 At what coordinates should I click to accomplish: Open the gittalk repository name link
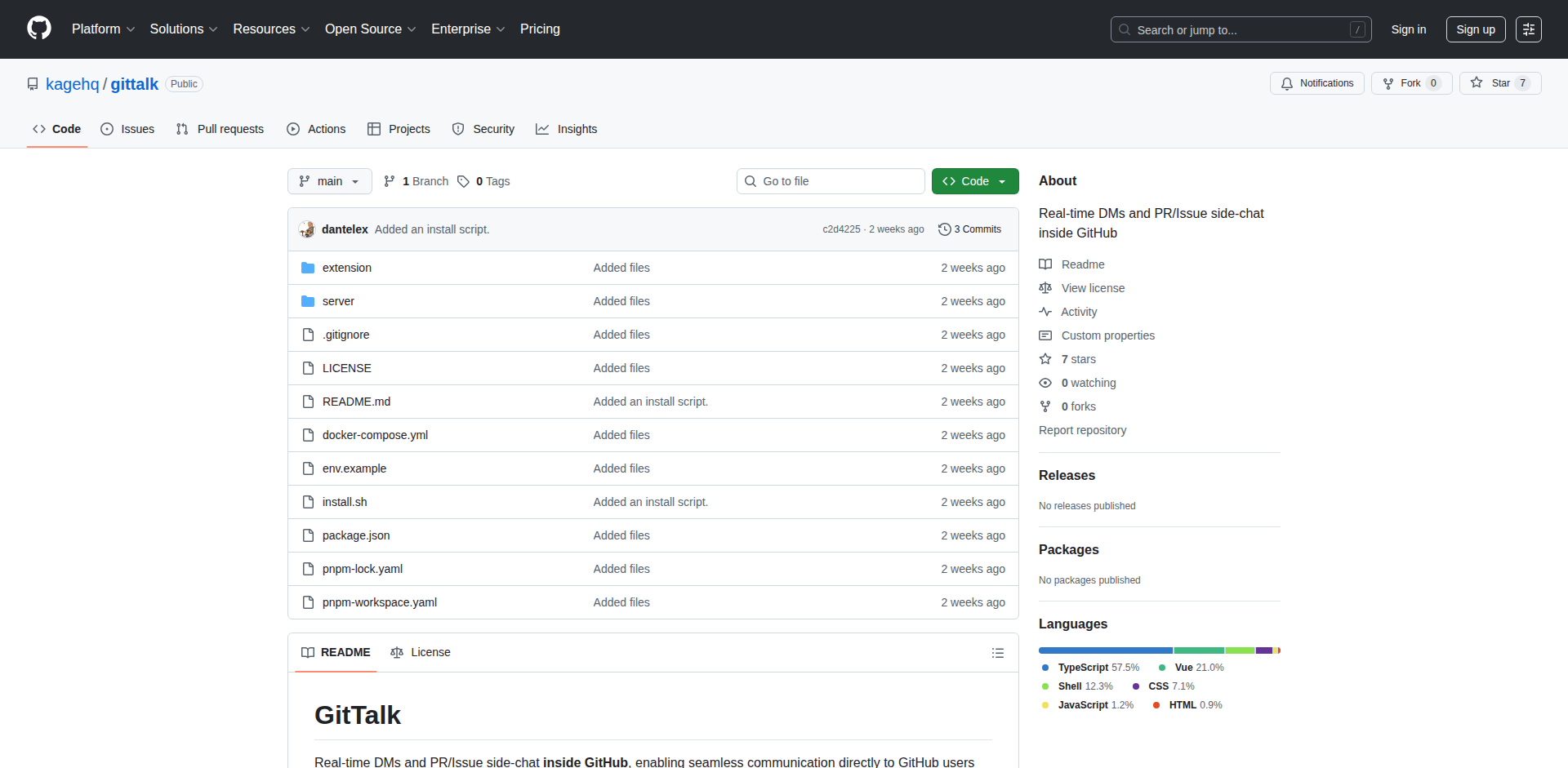(135, 84)
